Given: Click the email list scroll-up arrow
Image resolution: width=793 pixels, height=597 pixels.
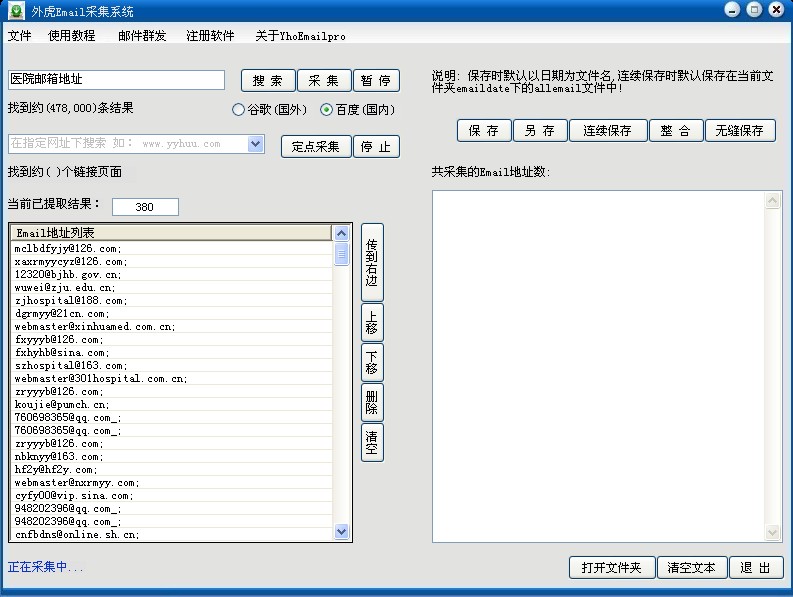Looking at the screenshot, I should point(342,233).
